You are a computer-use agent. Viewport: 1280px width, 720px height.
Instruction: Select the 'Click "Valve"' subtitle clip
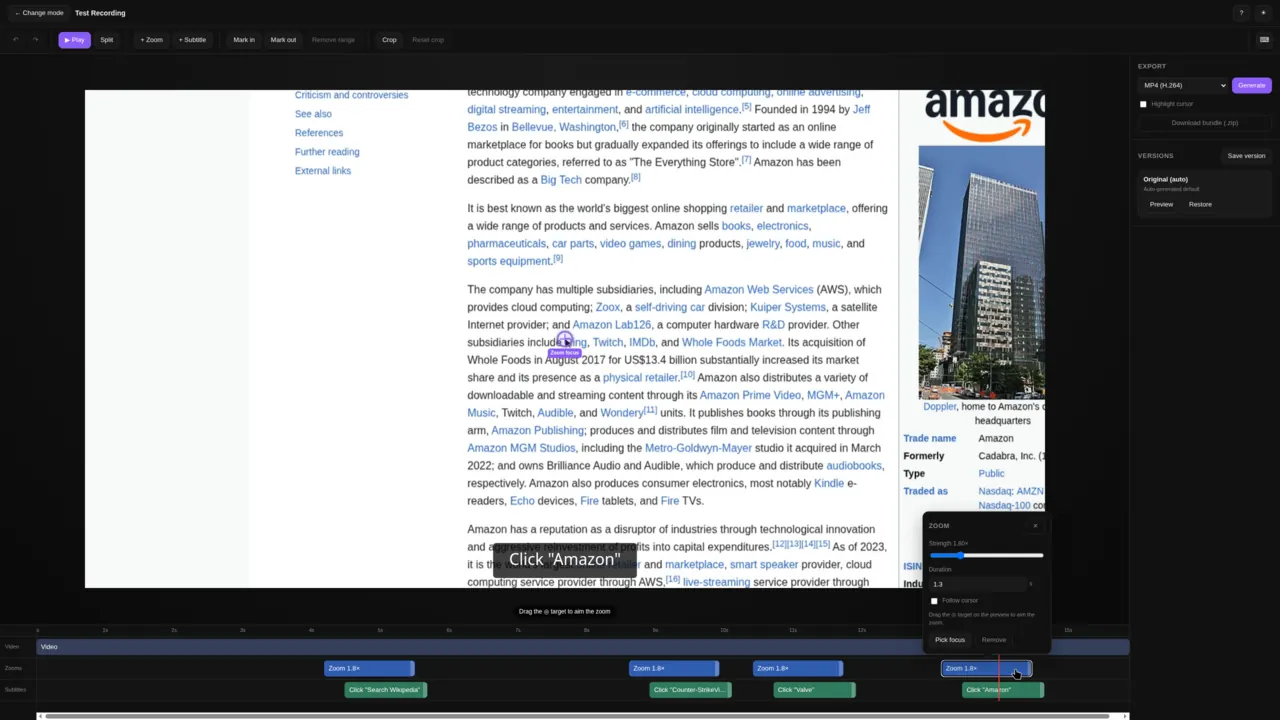pyautogui.click(x=815, y=690)
